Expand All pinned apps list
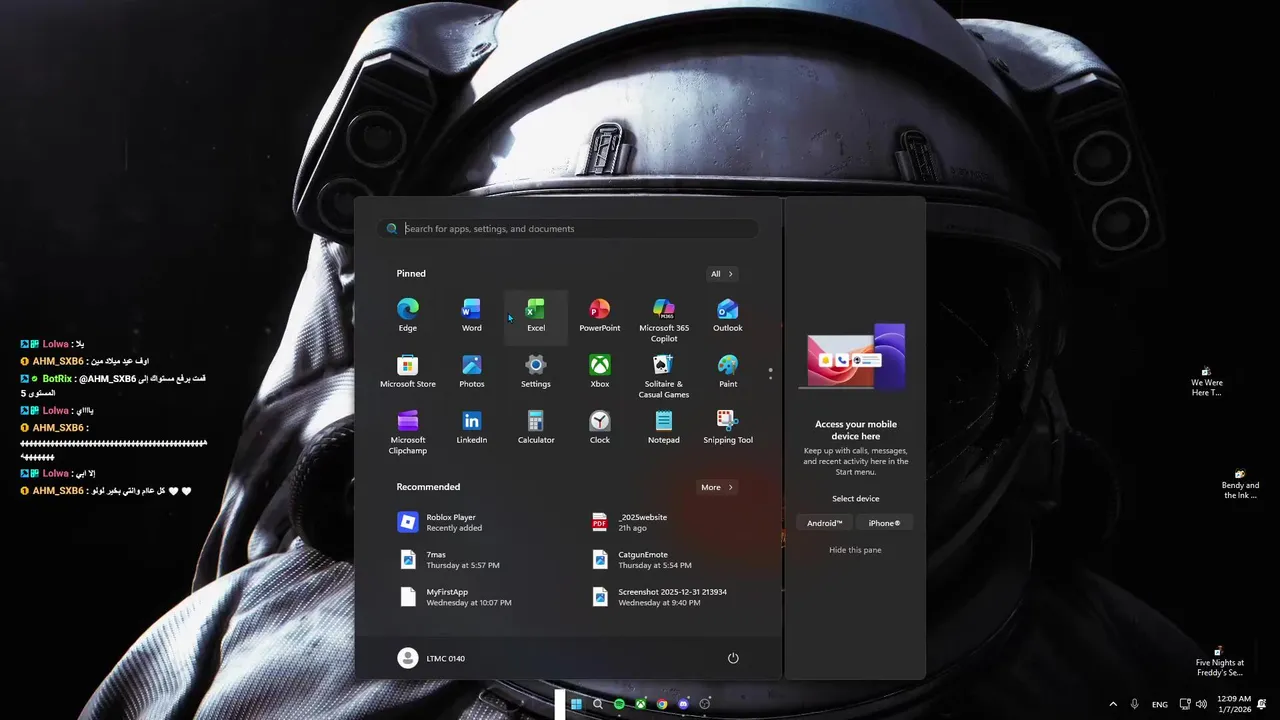This screenshot has height=720, width=1280. pos(721,274)
